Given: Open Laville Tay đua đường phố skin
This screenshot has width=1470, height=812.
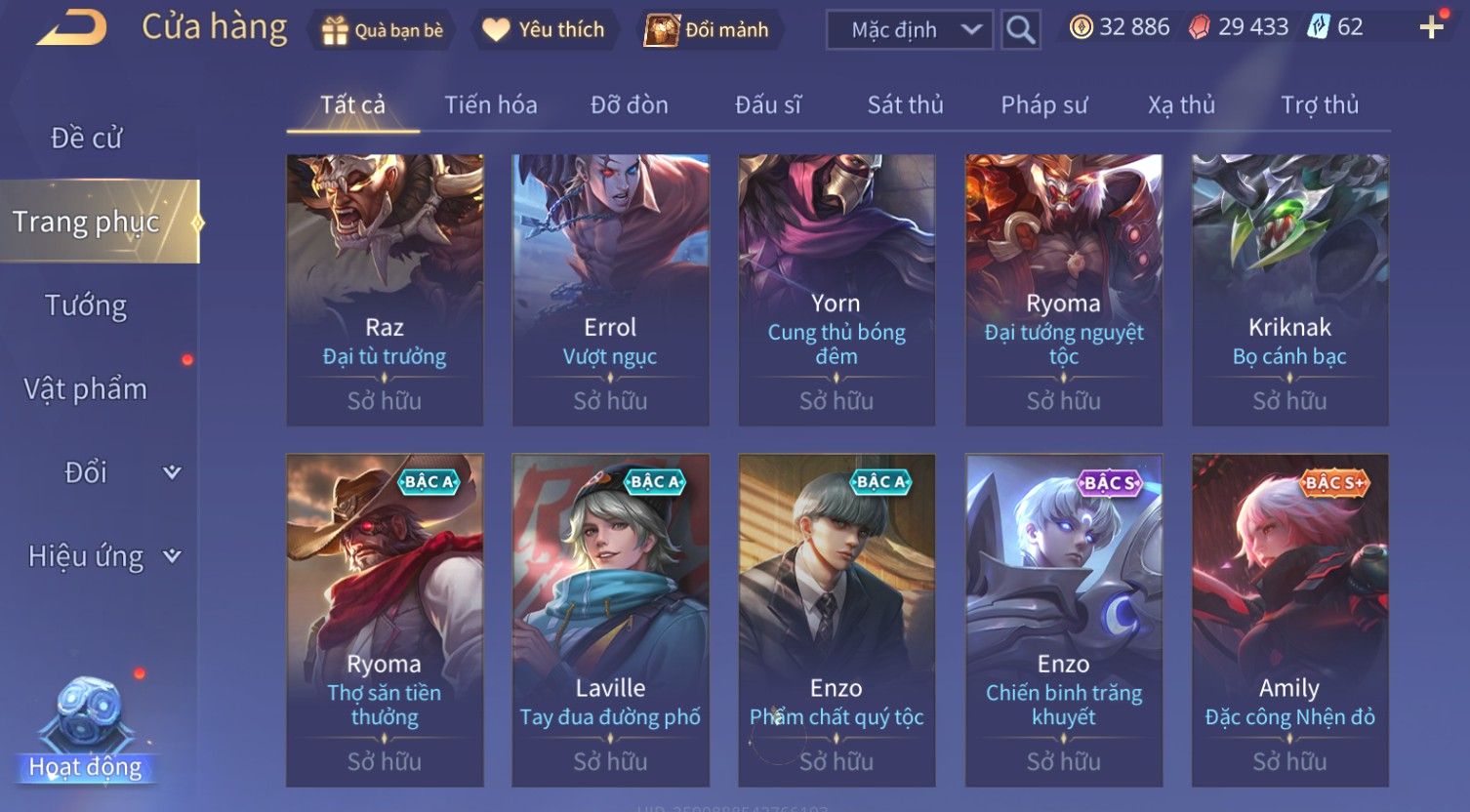Looking at the screenshot, I should click(610, 620).
